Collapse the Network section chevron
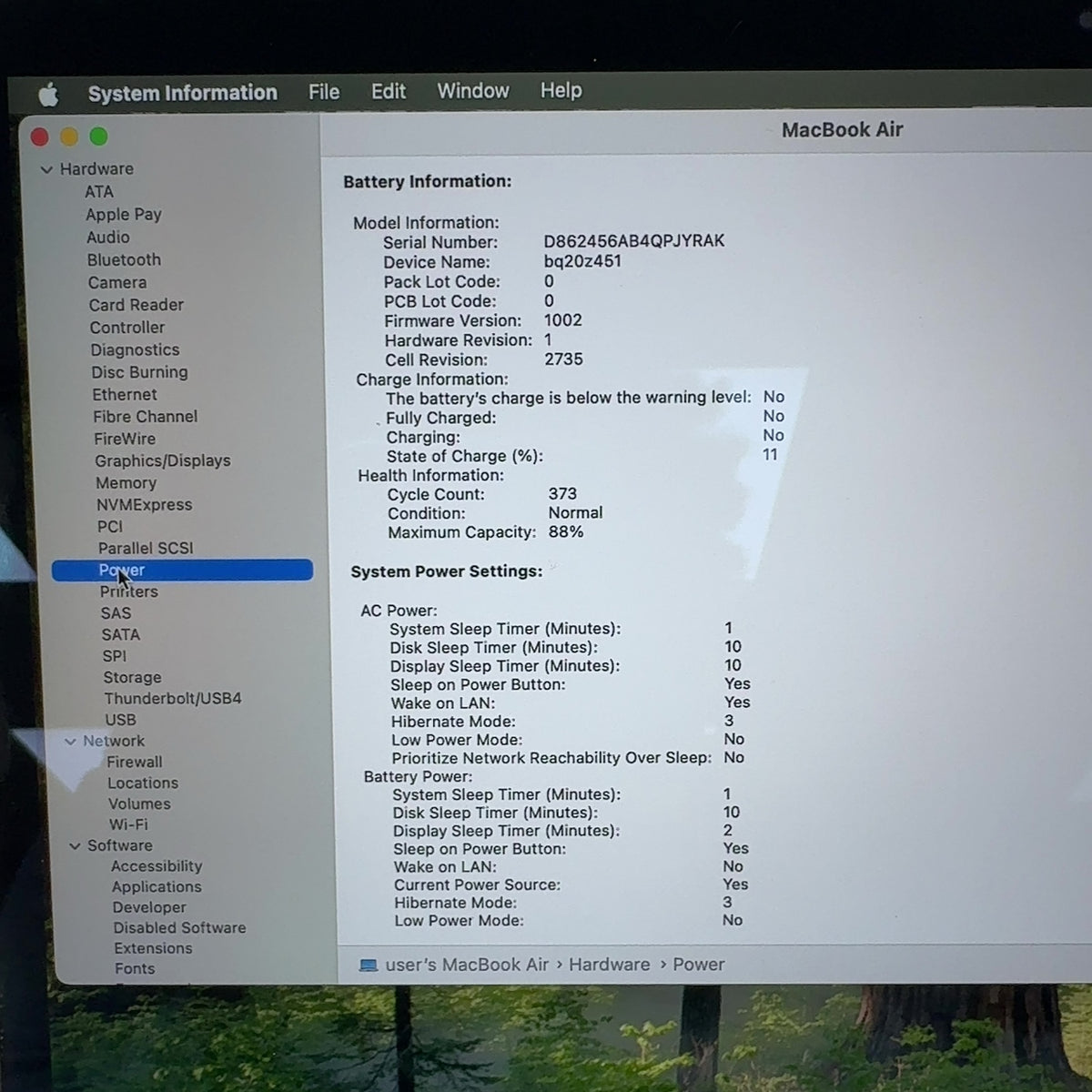Viewport: 1092px width, 1092px height. pyautogui.click(x=70, y=742)
